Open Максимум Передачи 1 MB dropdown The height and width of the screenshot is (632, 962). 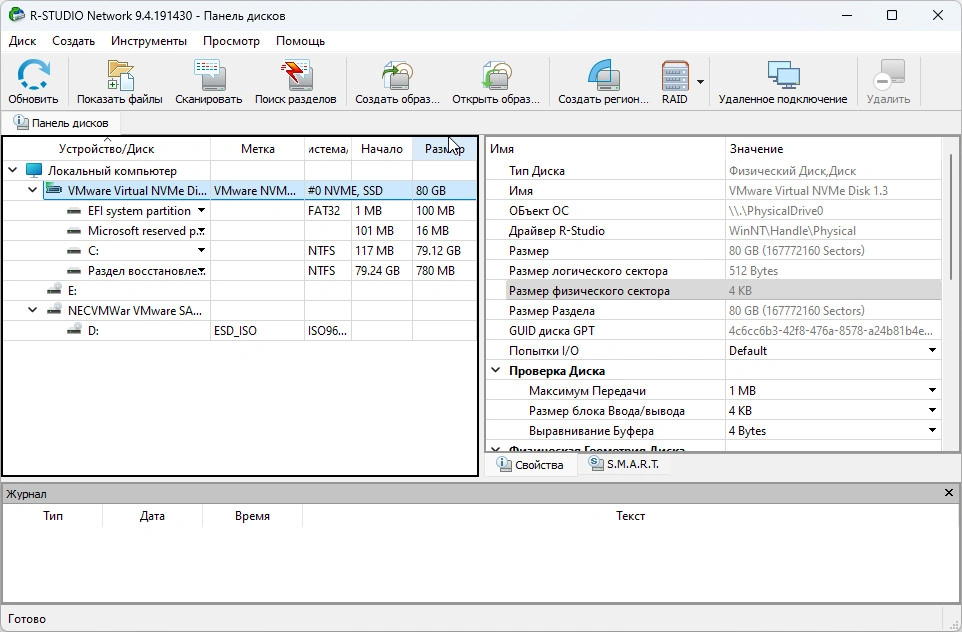click(x=932, y=390)
